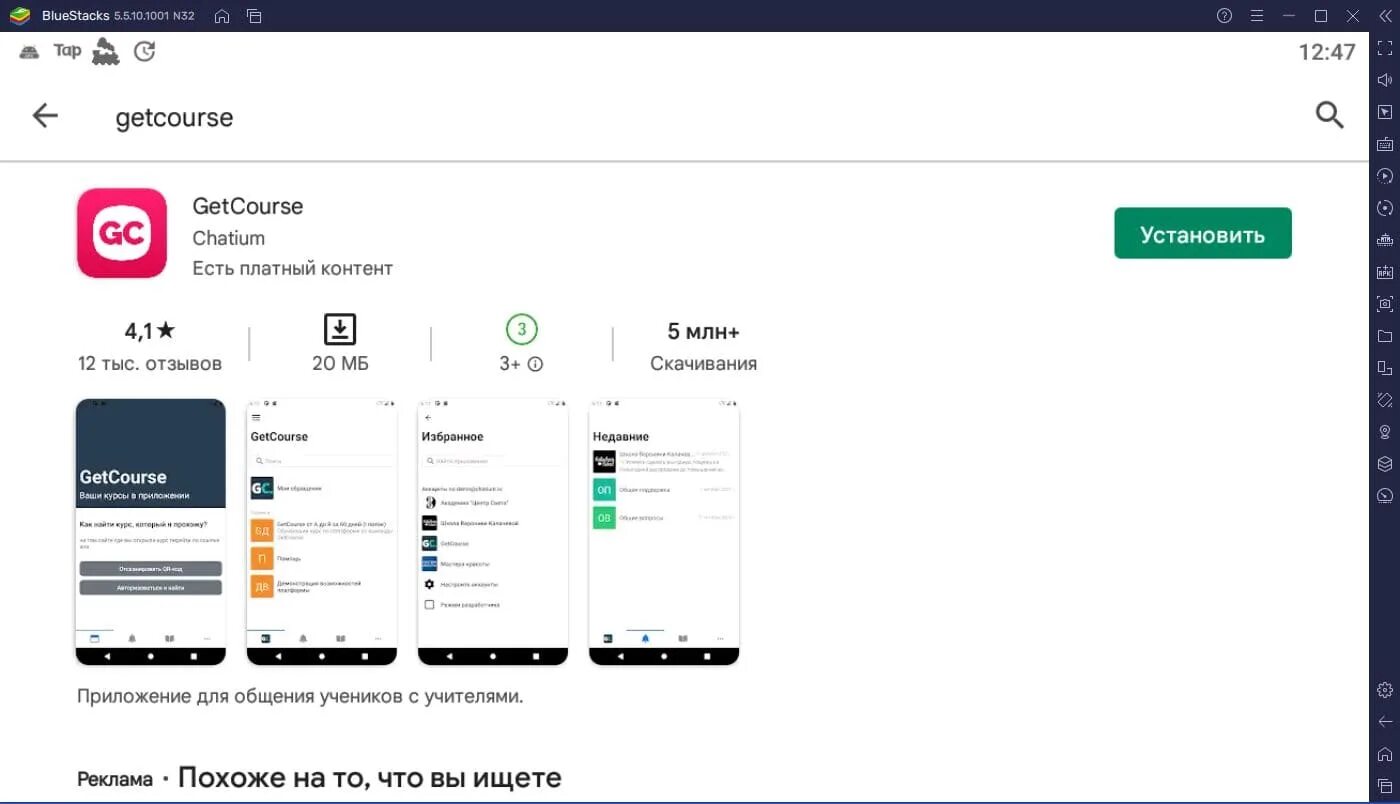Click the sync/rotate circular icon in sidebar
The height and width of the screenshot is (804, 1400).
point(1385,208)
